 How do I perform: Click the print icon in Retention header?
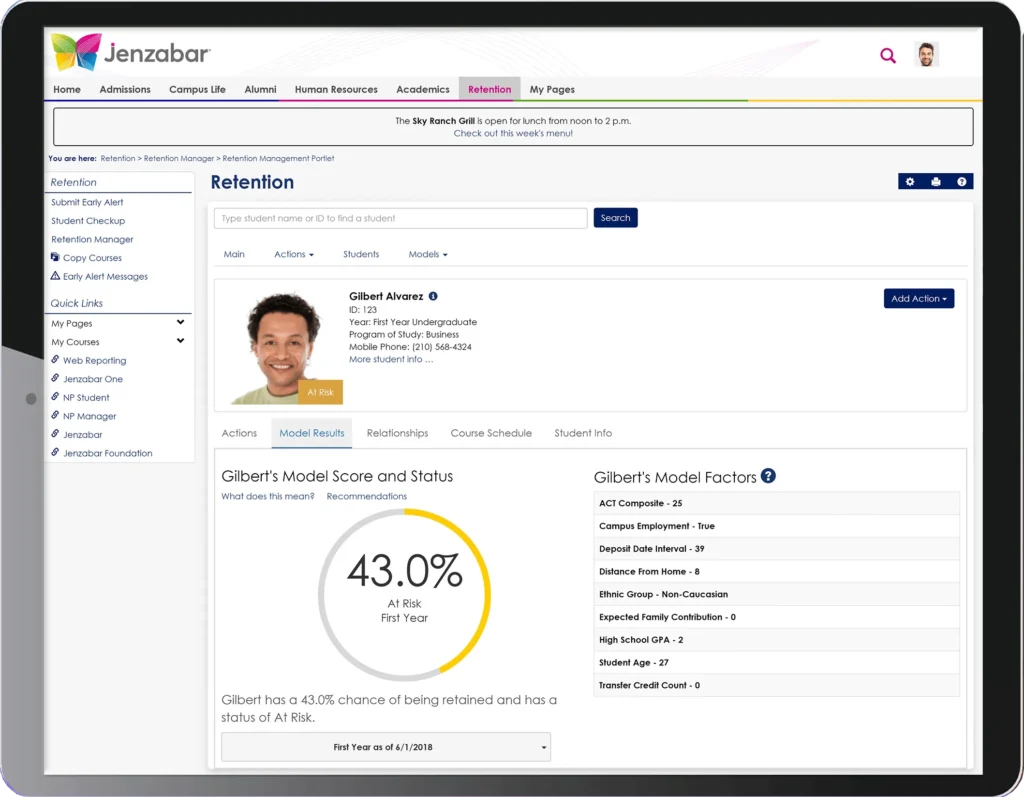point(936,182)
